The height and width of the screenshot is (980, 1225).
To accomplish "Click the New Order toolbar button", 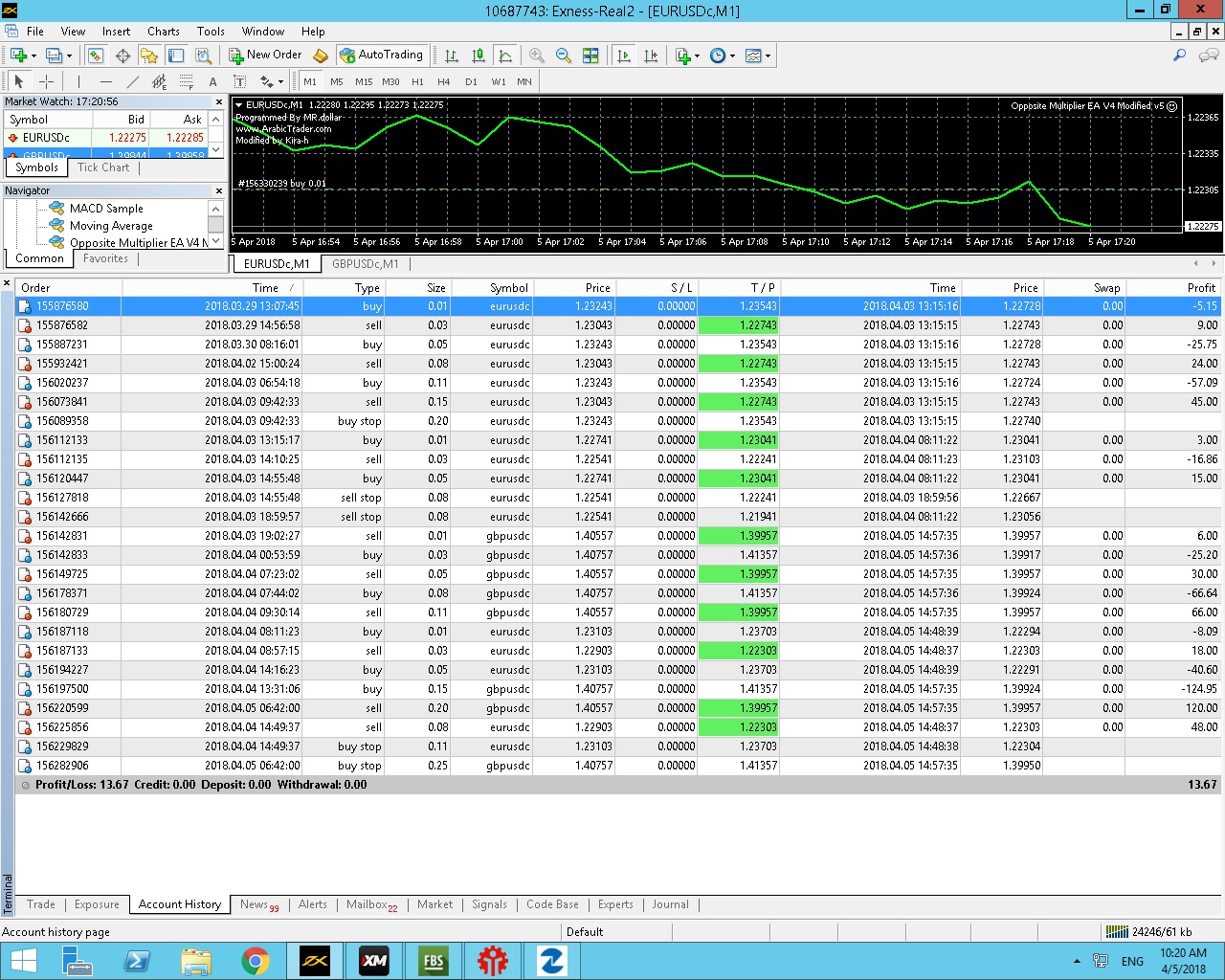I will click(x=265, y=56).
